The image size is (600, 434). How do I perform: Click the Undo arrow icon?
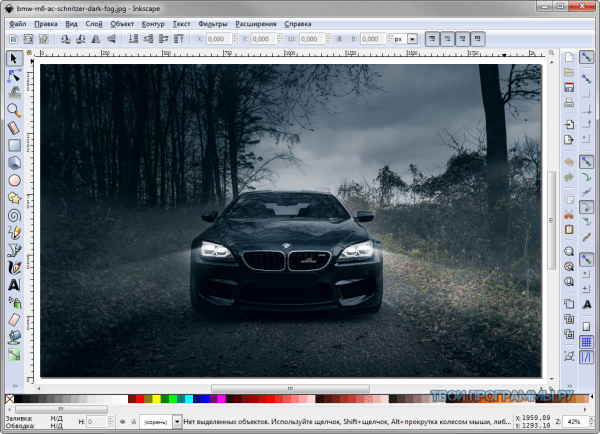(569, 162)
